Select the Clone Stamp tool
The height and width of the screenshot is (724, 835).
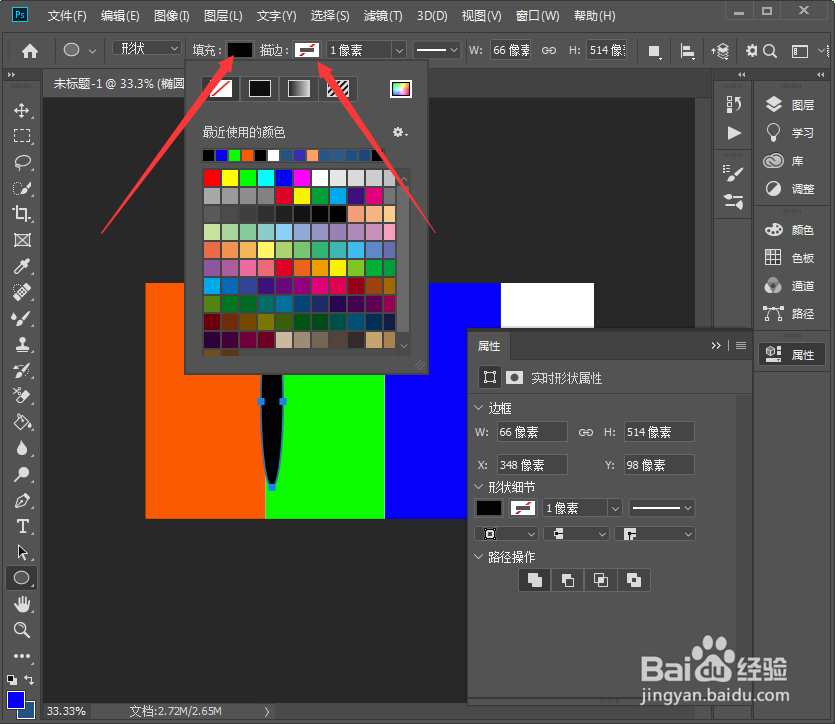point(22,344)
